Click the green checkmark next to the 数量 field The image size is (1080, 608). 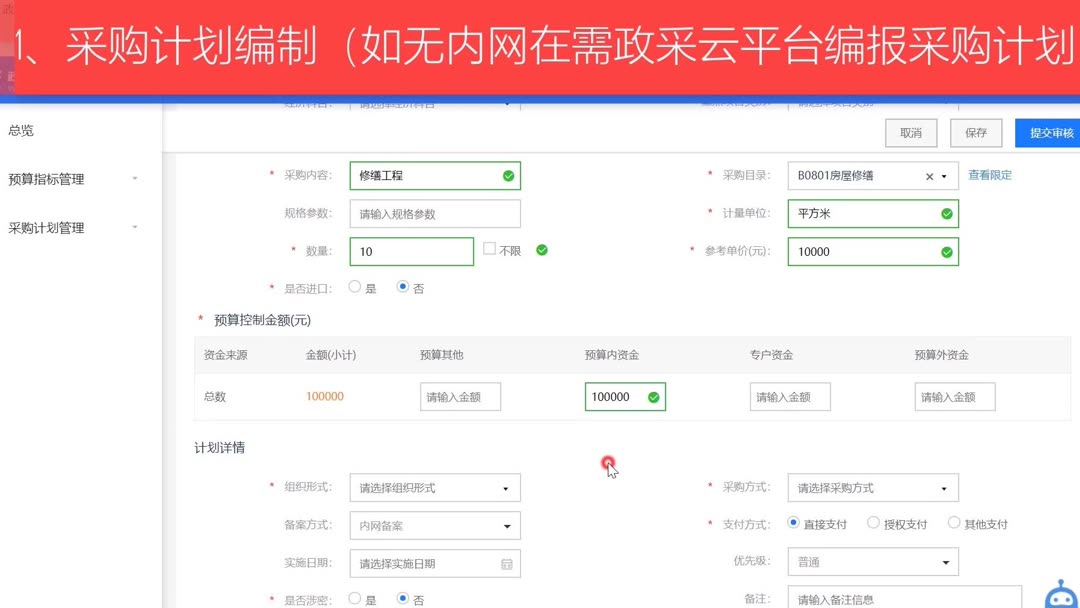pos(541,250)
